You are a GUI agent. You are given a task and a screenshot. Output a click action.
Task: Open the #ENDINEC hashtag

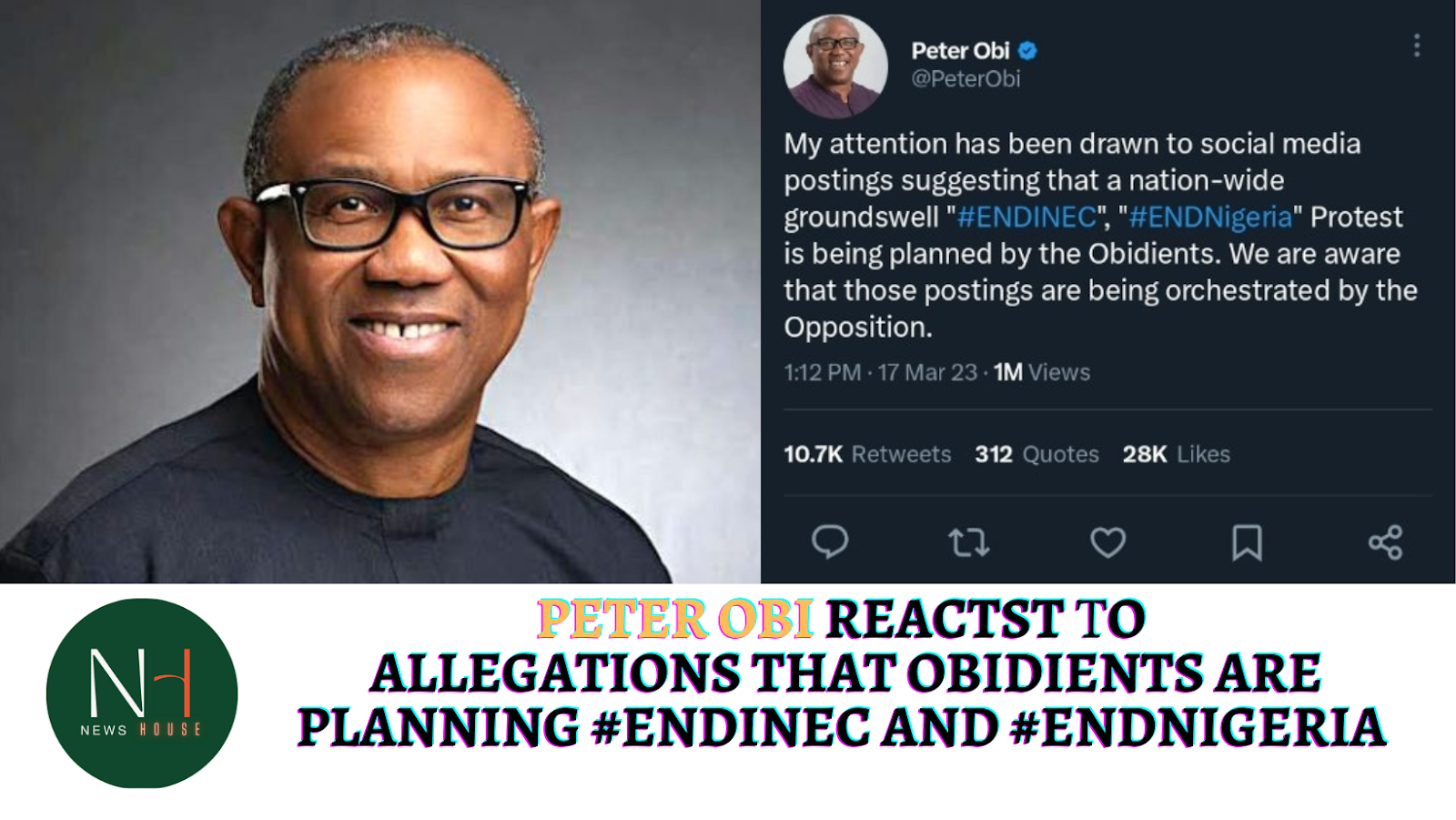pyautogui.click(x=1027, y=218)
